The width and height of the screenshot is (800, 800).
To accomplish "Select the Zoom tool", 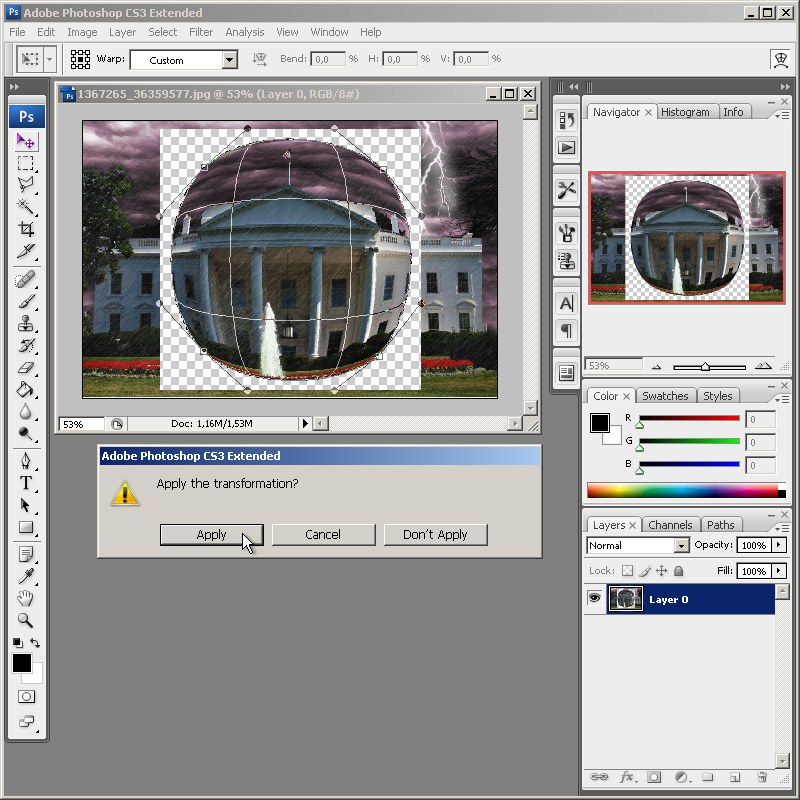I will tap(26, 620).
